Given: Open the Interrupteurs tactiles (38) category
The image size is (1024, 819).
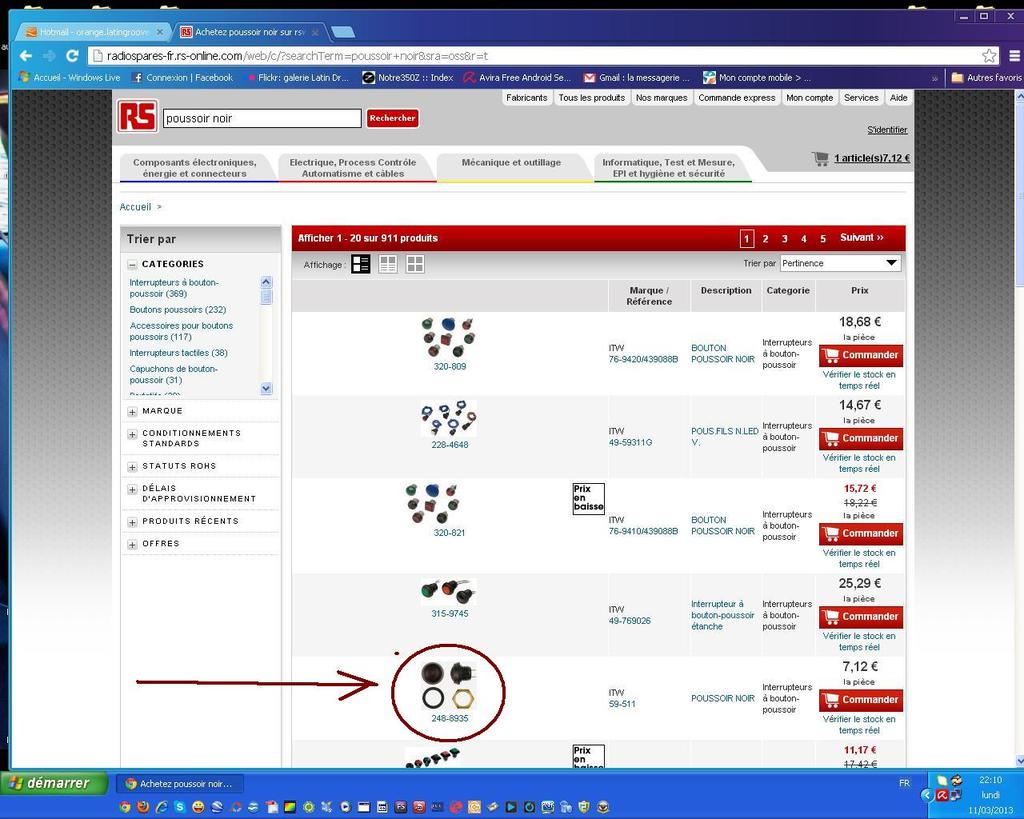Looking at the screenshot, I should [178, 353].
